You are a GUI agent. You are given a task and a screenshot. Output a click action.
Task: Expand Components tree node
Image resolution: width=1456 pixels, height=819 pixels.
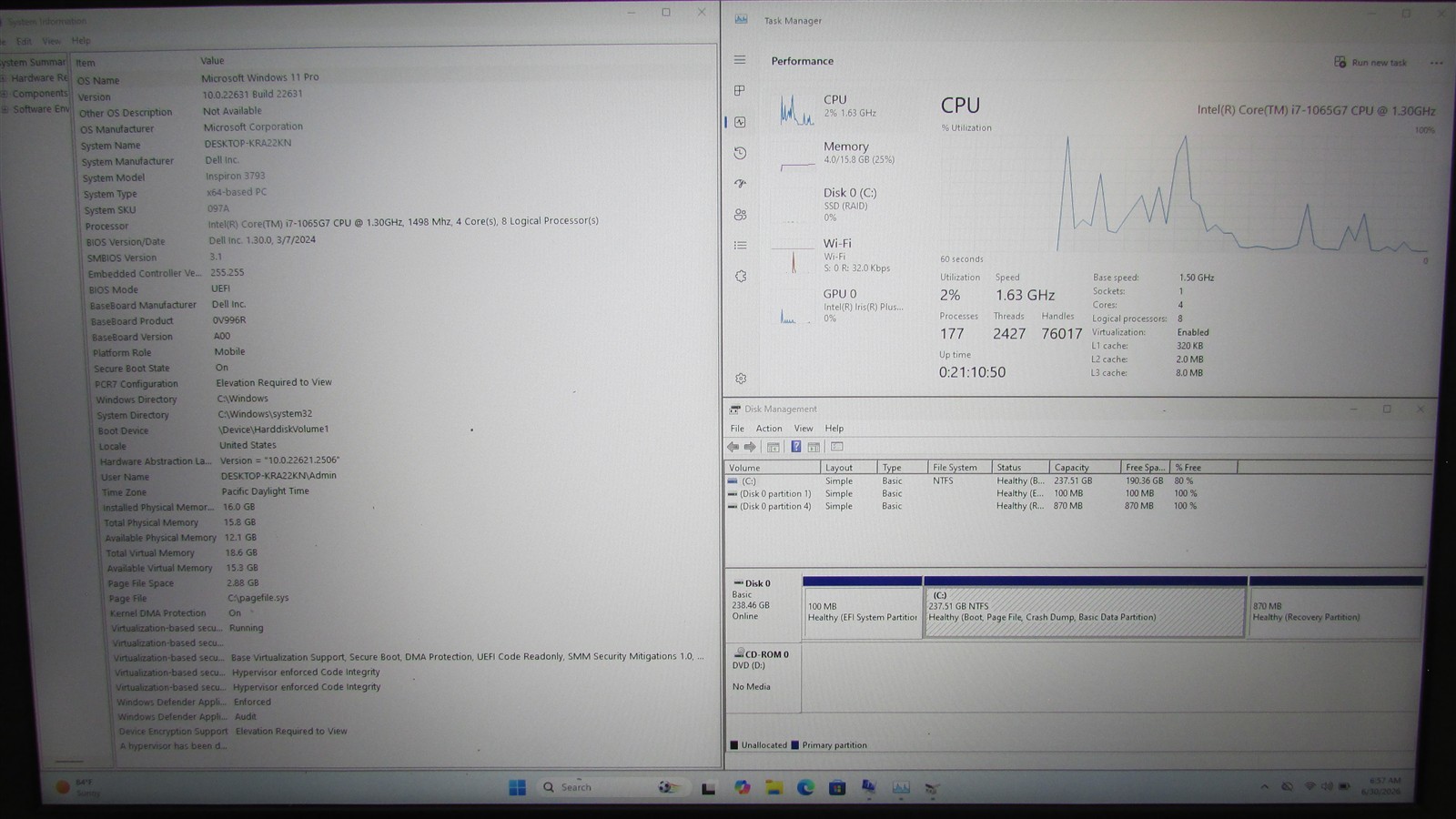click(5, 94)
